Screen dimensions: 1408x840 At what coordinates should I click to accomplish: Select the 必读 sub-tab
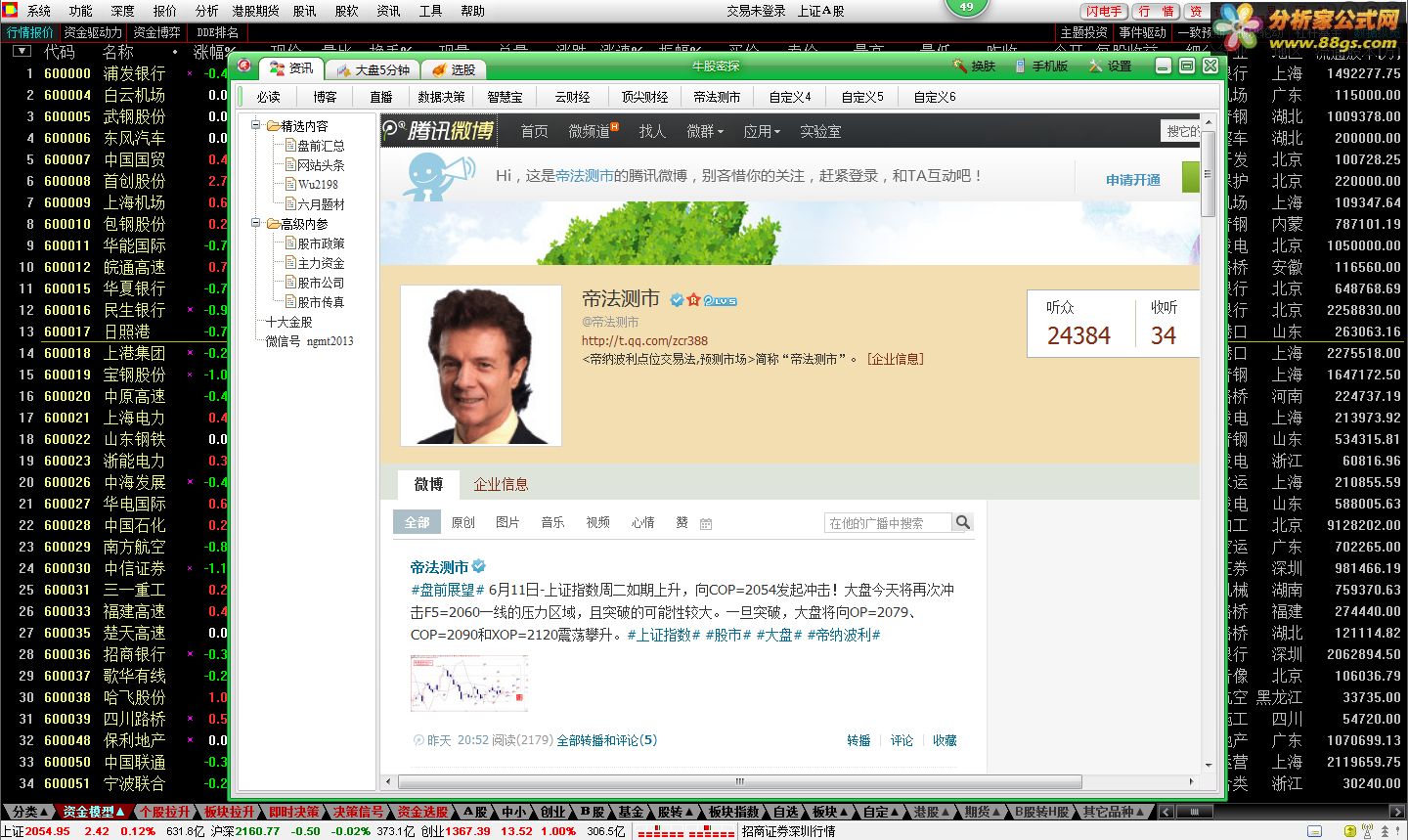click(269, 97)
